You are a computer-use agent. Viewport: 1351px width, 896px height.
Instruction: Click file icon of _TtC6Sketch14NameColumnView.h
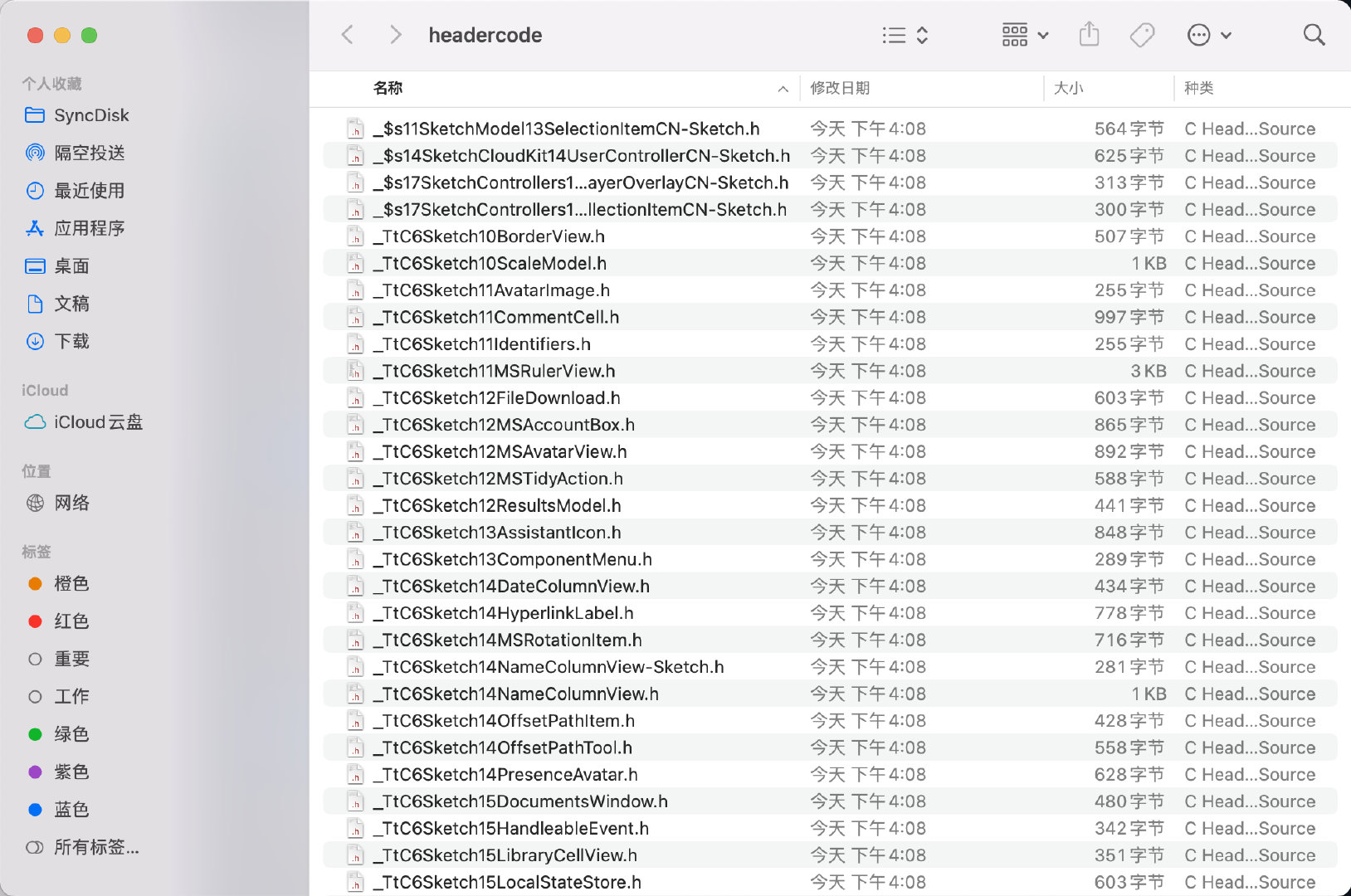click(356, 694)
